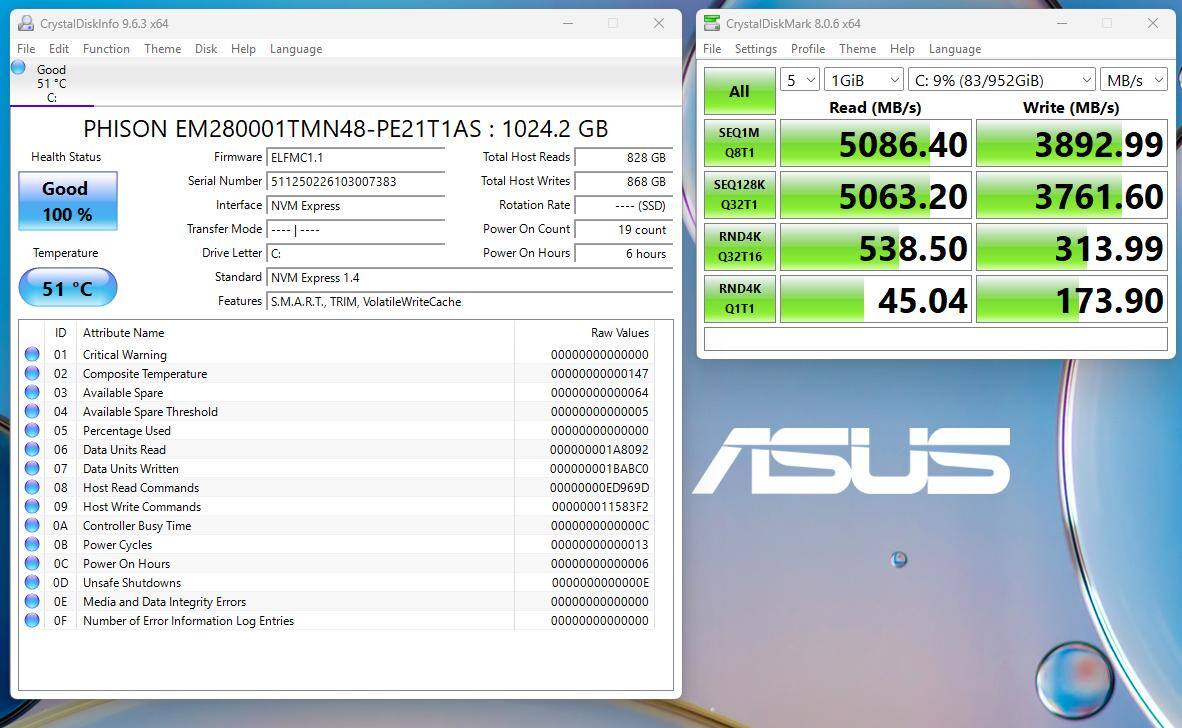Open the test count dropdown showing 5
The image size is (1182, 728).
click(799, 80)
